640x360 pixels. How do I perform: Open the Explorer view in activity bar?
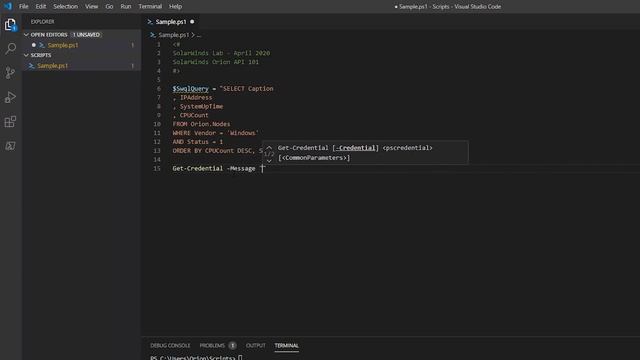click(11, 25)
